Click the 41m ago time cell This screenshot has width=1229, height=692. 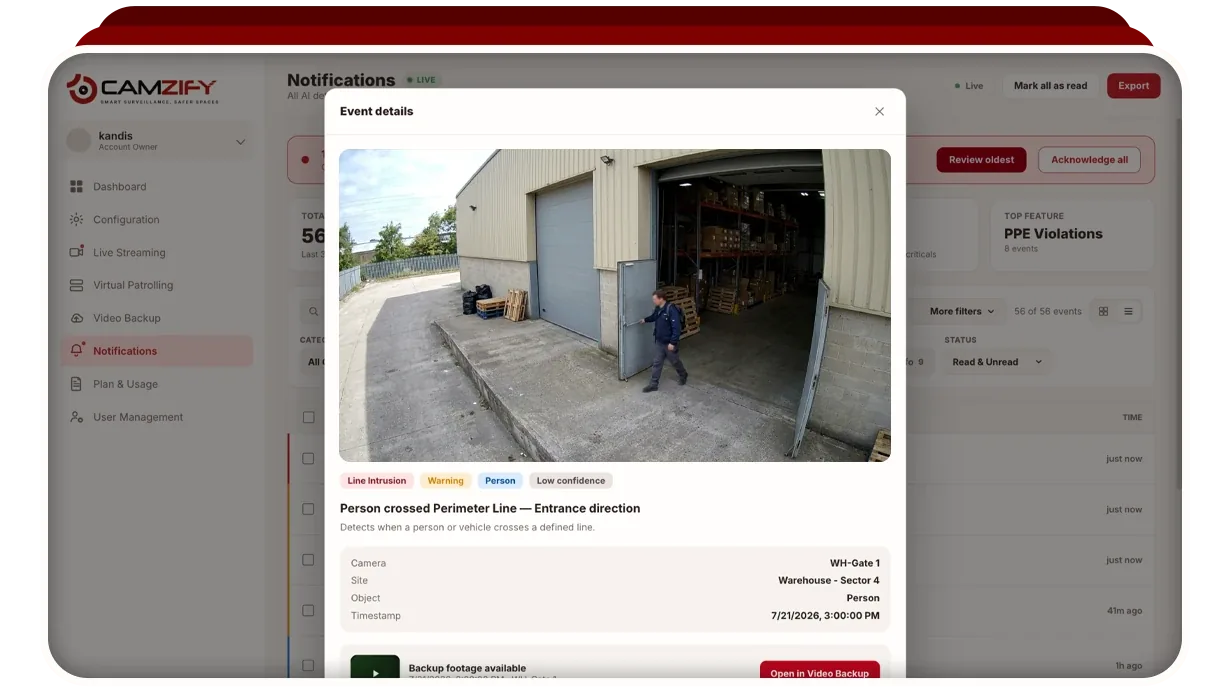(x=1124, y=611)
